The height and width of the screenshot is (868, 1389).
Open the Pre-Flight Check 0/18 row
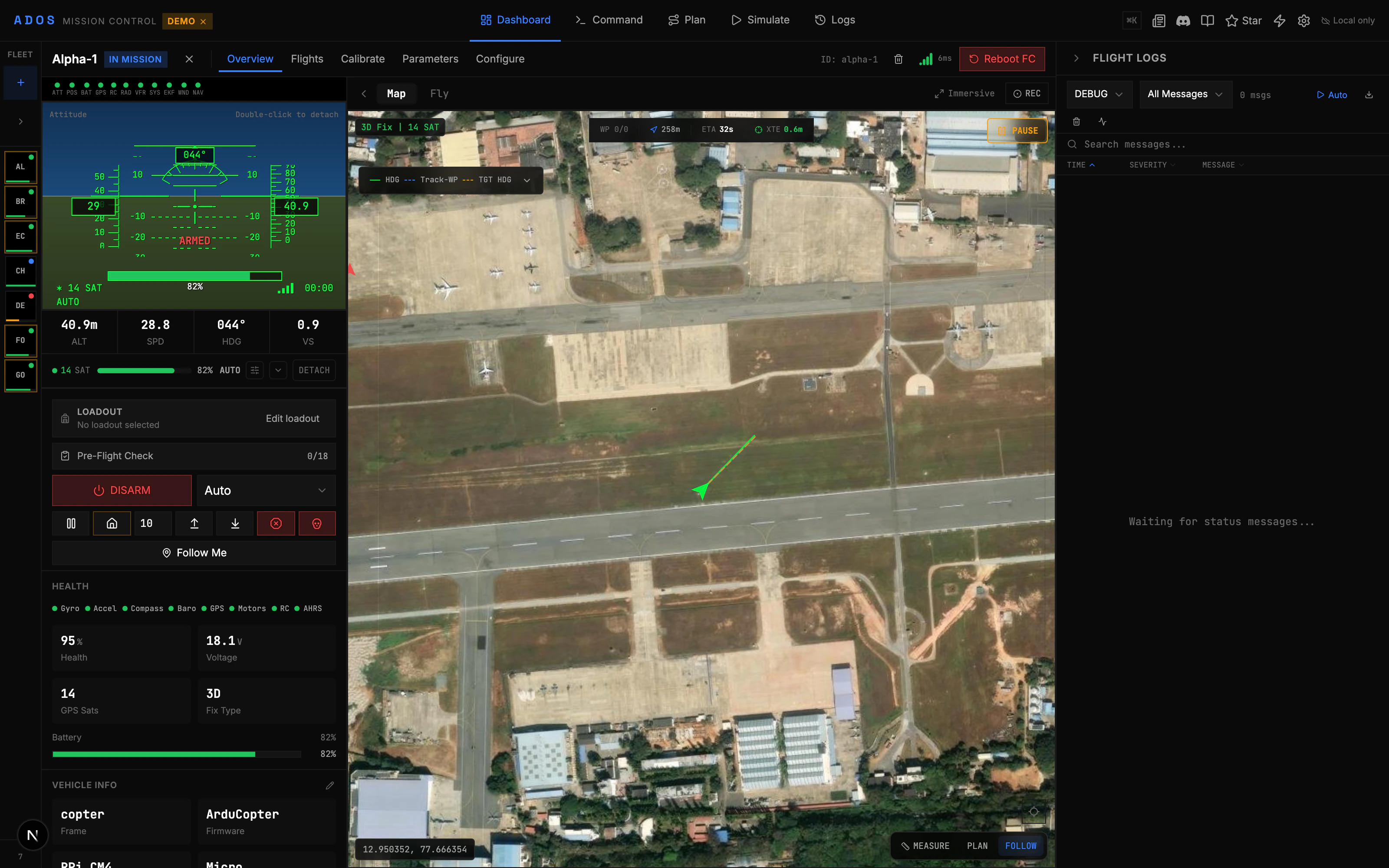coord(194,457)
